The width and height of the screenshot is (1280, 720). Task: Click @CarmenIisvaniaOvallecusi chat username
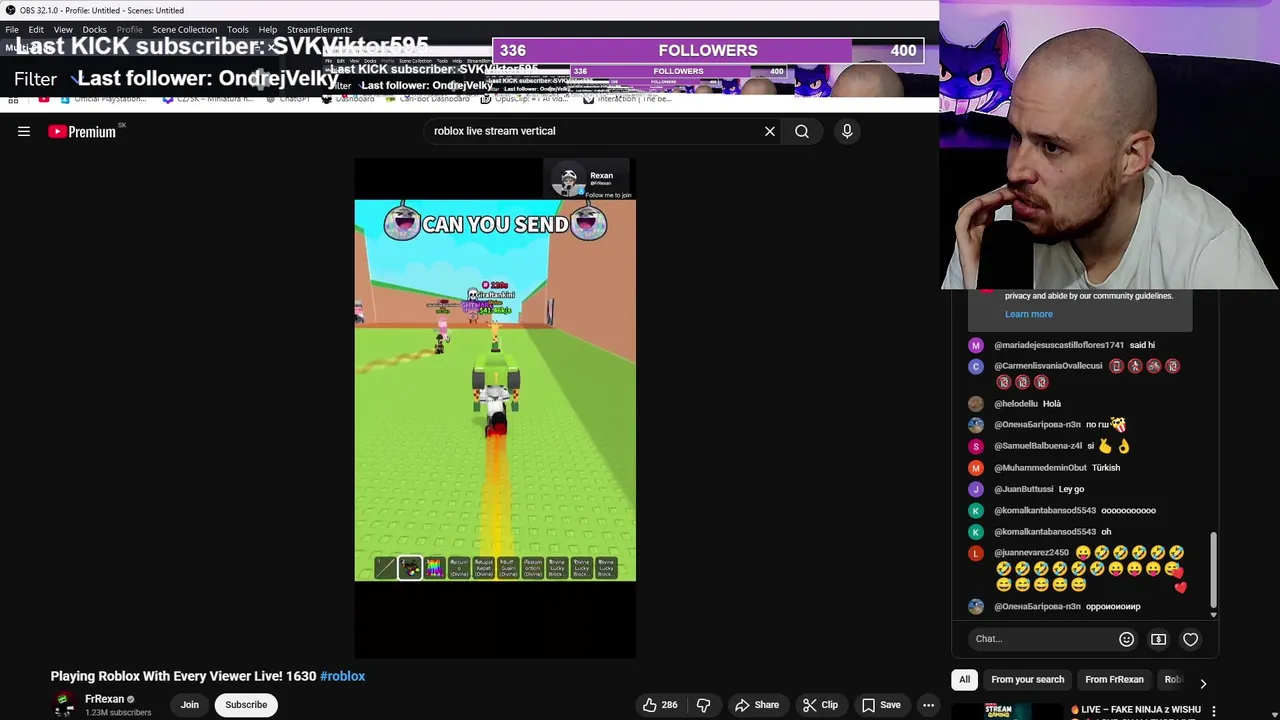[1048, 366]
